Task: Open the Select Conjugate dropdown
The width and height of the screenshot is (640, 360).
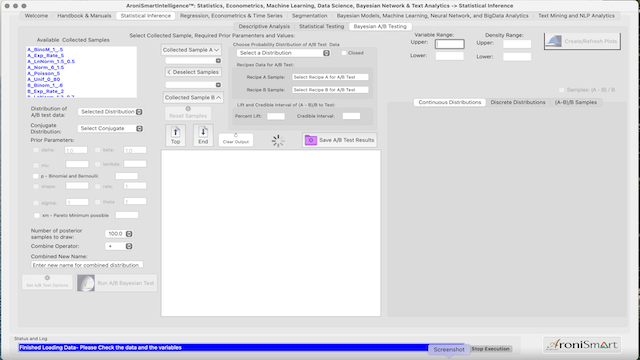Action: [x=110, y=129]
